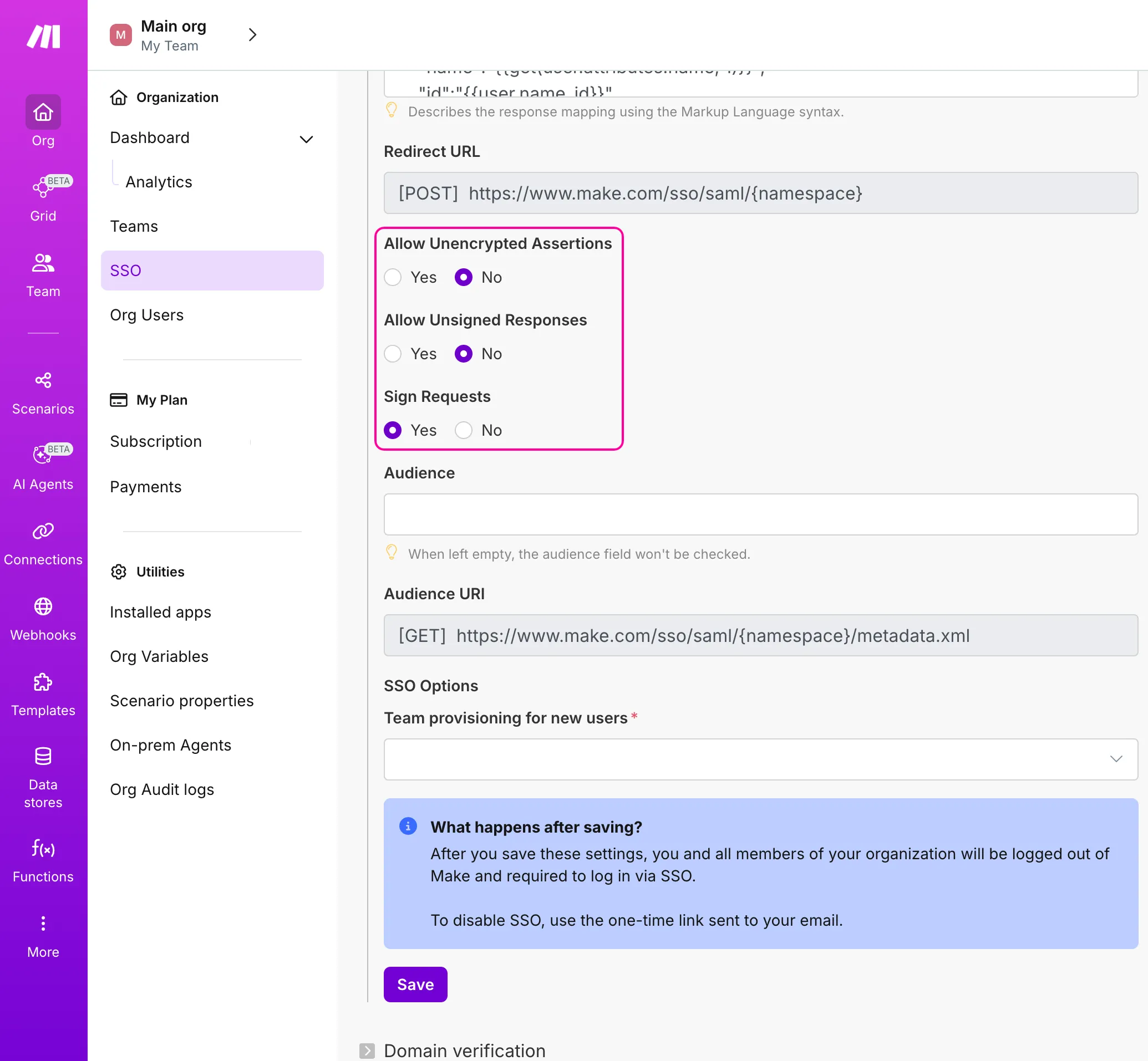The image size is (1148, 1061).
Task: Open the Analytics menu item
Action: [x=159, y=182]
